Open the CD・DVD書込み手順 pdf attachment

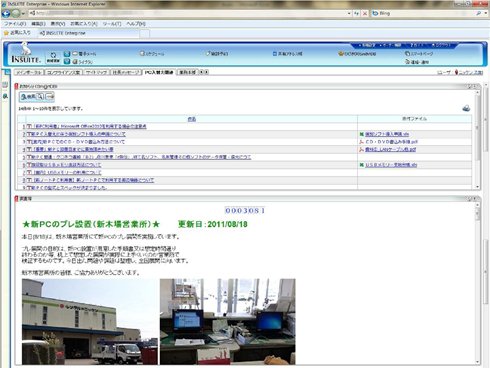[x=391, y=142]
